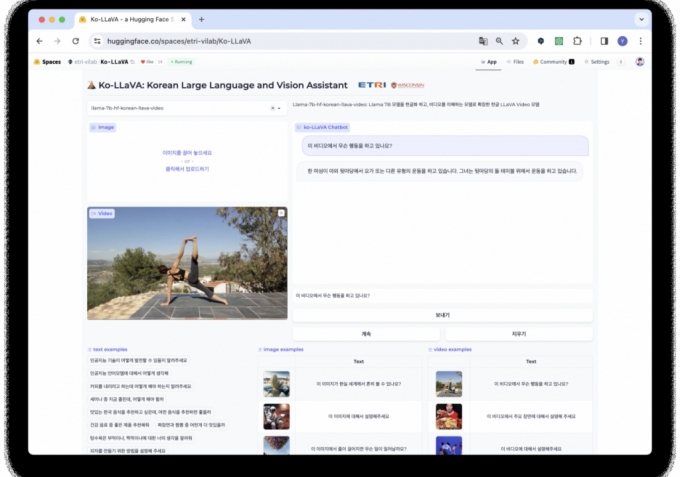Switch to the Files tab
This screenshot has height=477, width=680.
tap(515, 62)
